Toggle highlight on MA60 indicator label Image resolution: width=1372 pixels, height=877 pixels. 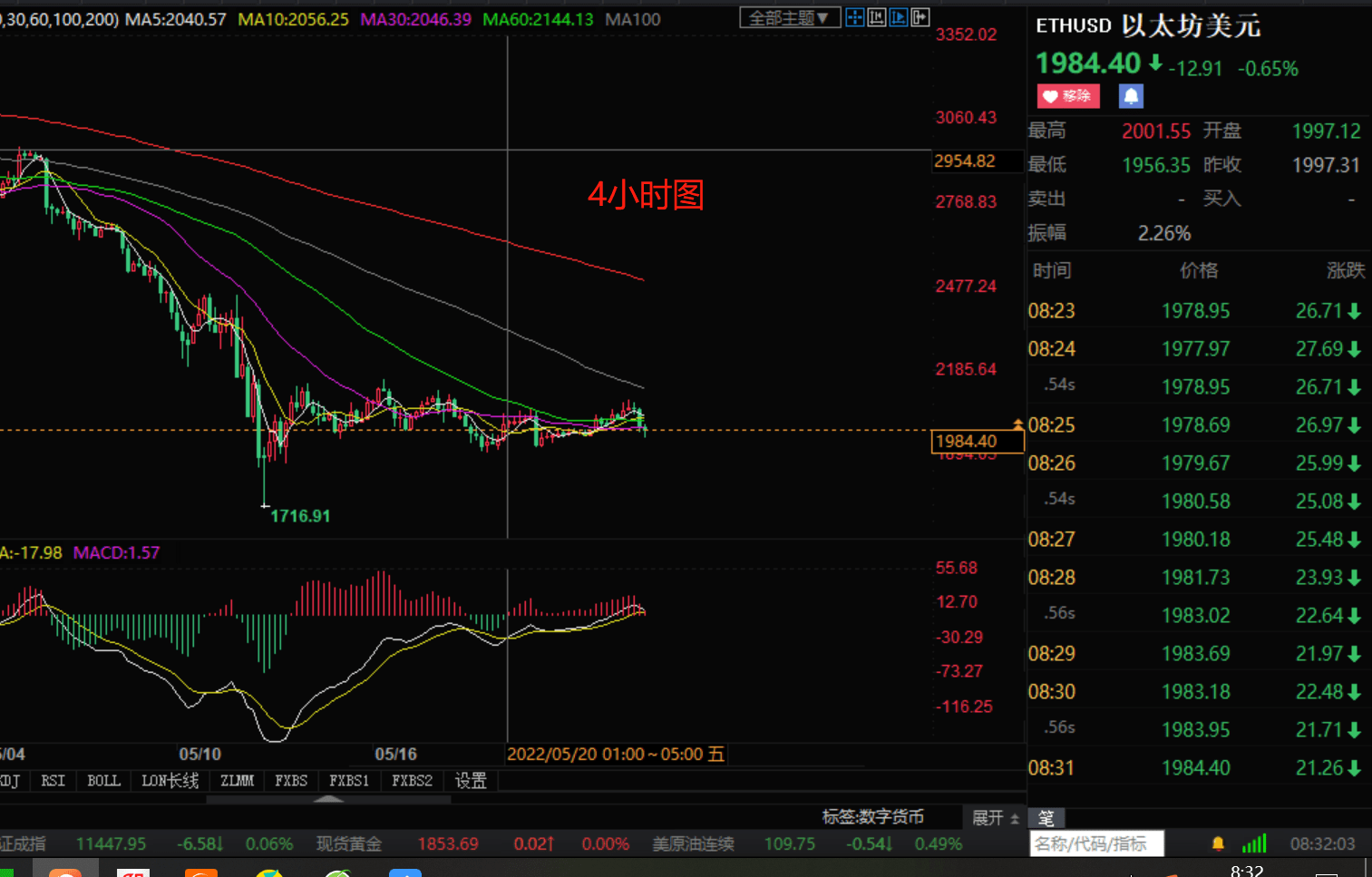click(x=538, y=18)
